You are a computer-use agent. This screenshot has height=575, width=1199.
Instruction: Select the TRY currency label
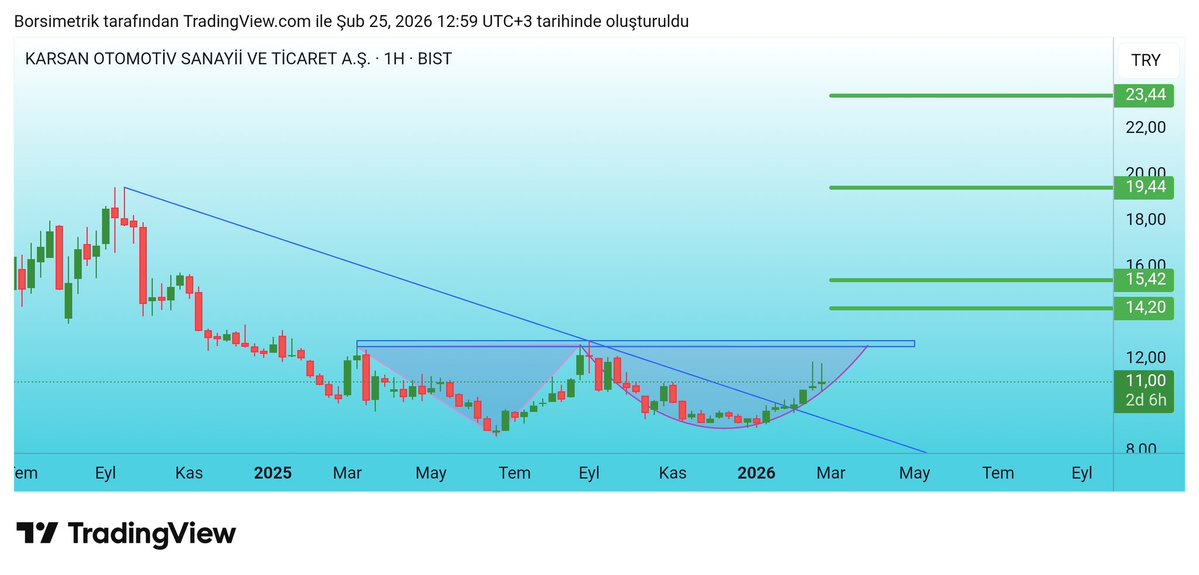click(1145, 60)
